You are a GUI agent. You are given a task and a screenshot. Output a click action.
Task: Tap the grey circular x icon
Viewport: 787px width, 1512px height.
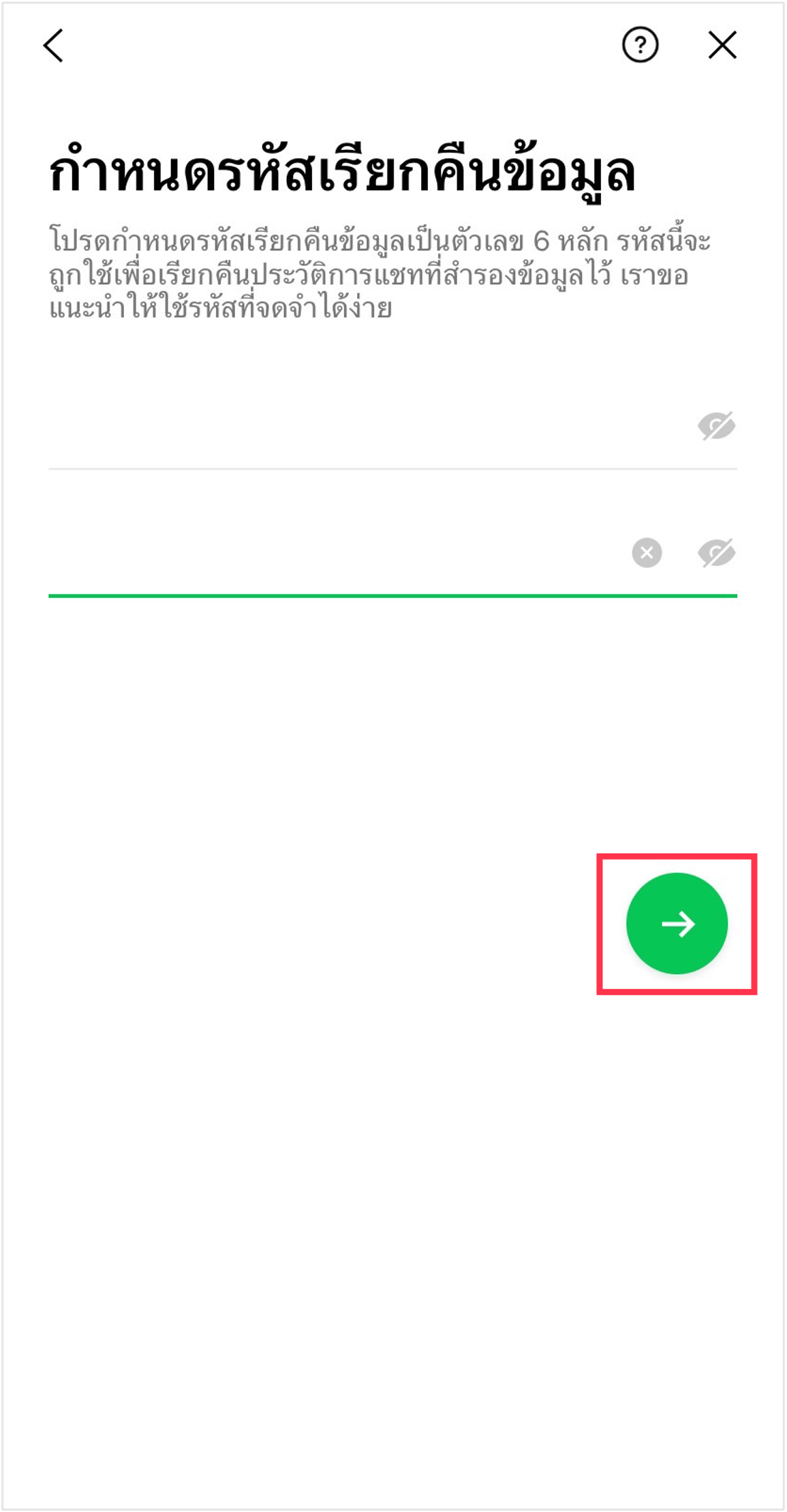[x=647, y=552]
